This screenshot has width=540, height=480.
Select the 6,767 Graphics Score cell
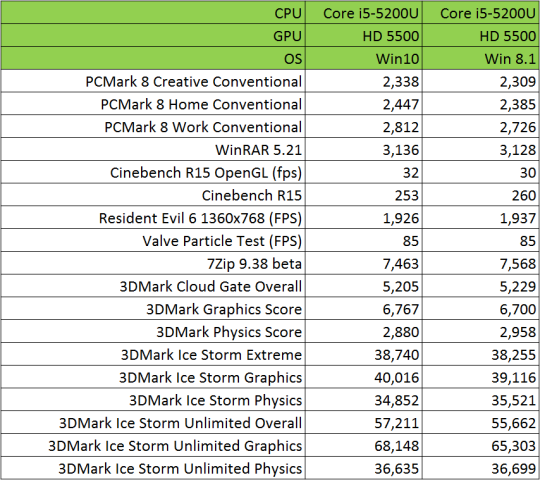[x=364, y=309]
